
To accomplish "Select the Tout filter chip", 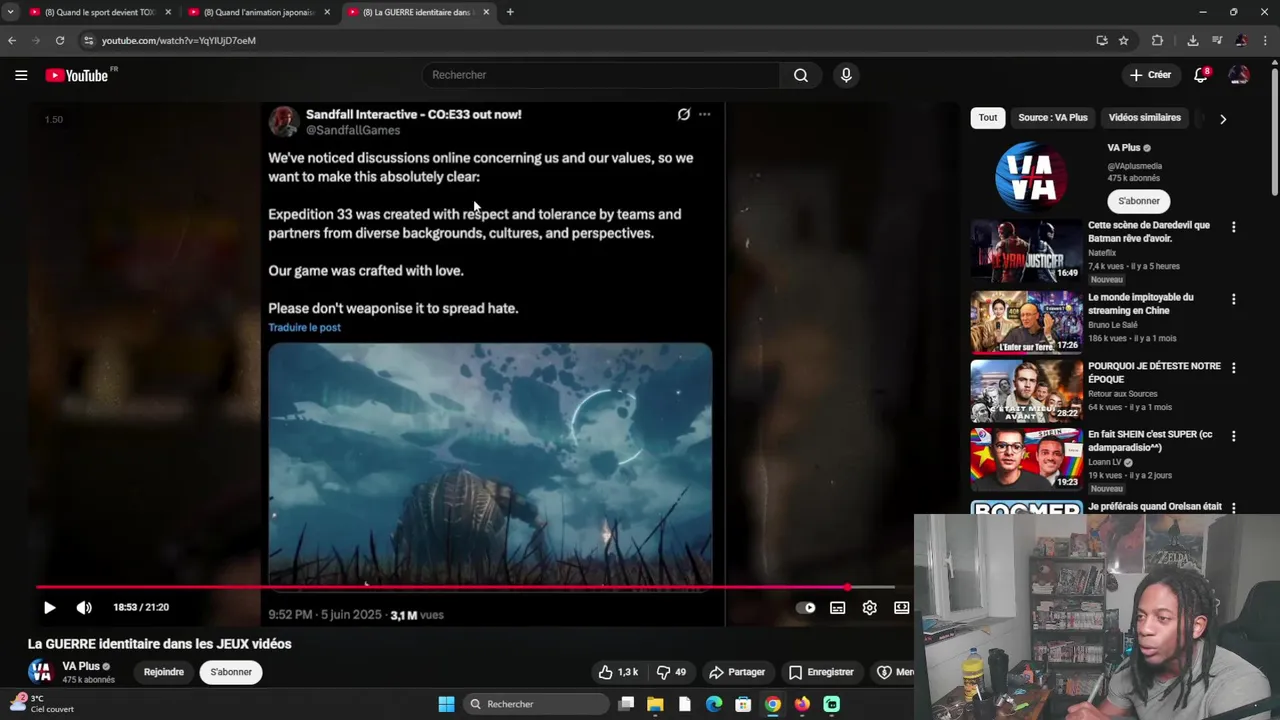I will (x=988, y=118).
